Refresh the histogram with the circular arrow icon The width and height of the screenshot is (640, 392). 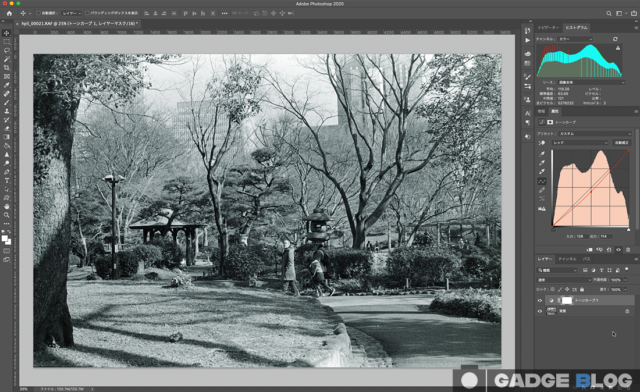pyautogui.click(x=615, y=39)
